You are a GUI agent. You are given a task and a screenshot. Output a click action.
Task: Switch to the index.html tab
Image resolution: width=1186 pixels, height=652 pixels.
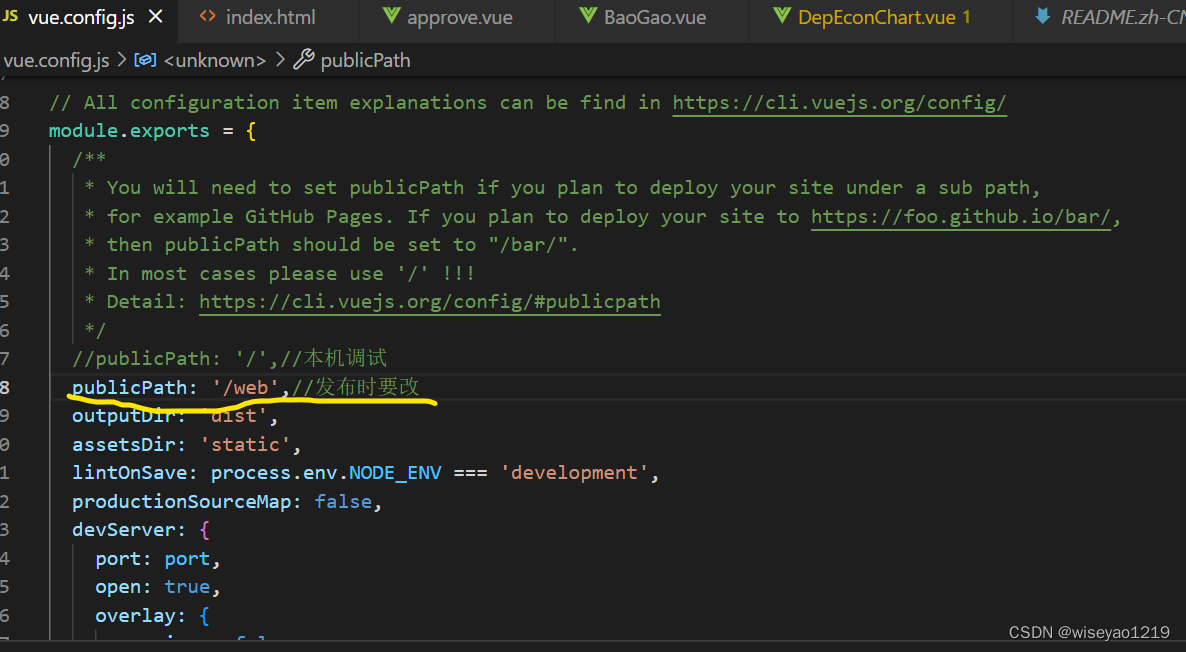pos(268,17)
